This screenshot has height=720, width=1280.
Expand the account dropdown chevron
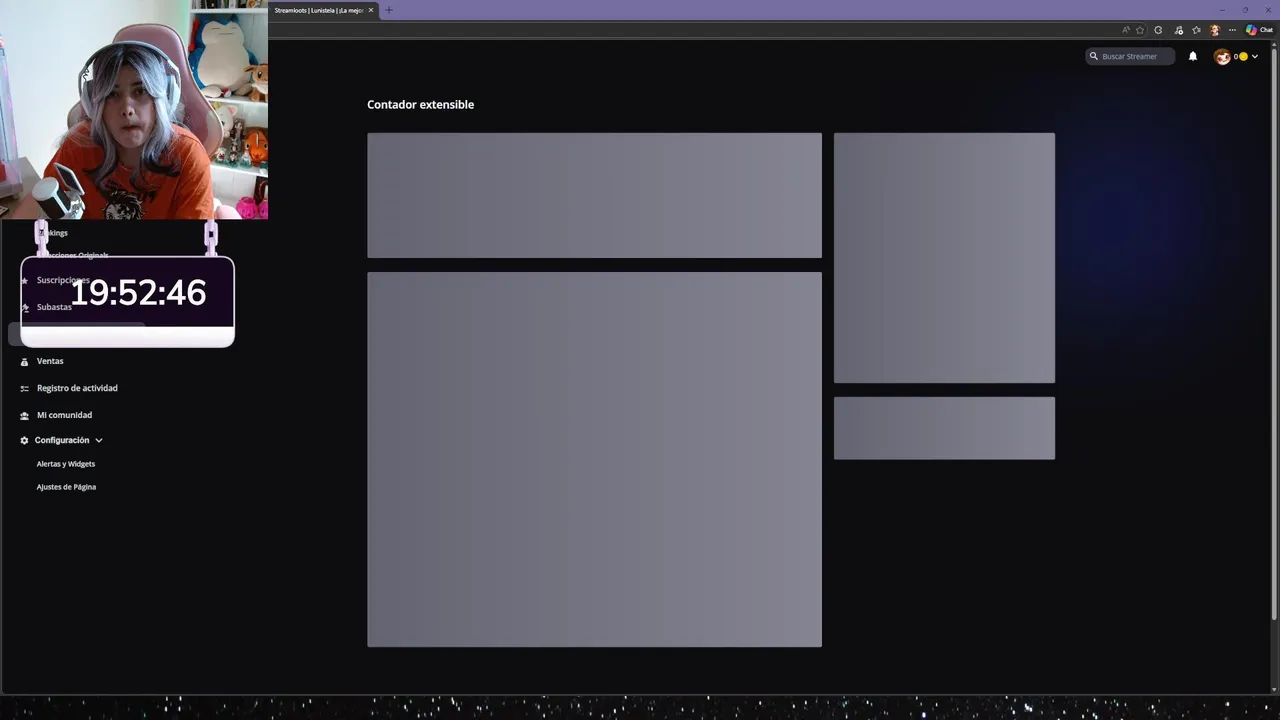pyautogui.click(x=1255, y=56)
